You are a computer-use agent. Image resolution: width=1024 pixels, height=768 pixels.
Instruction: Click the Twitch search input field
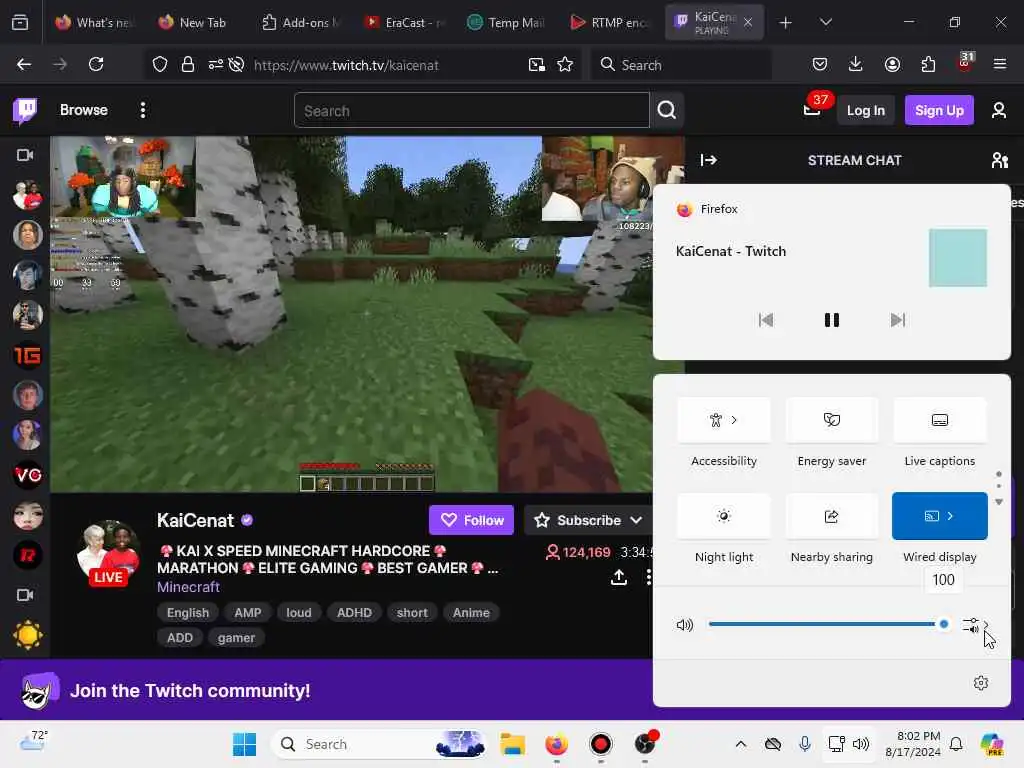472,110
